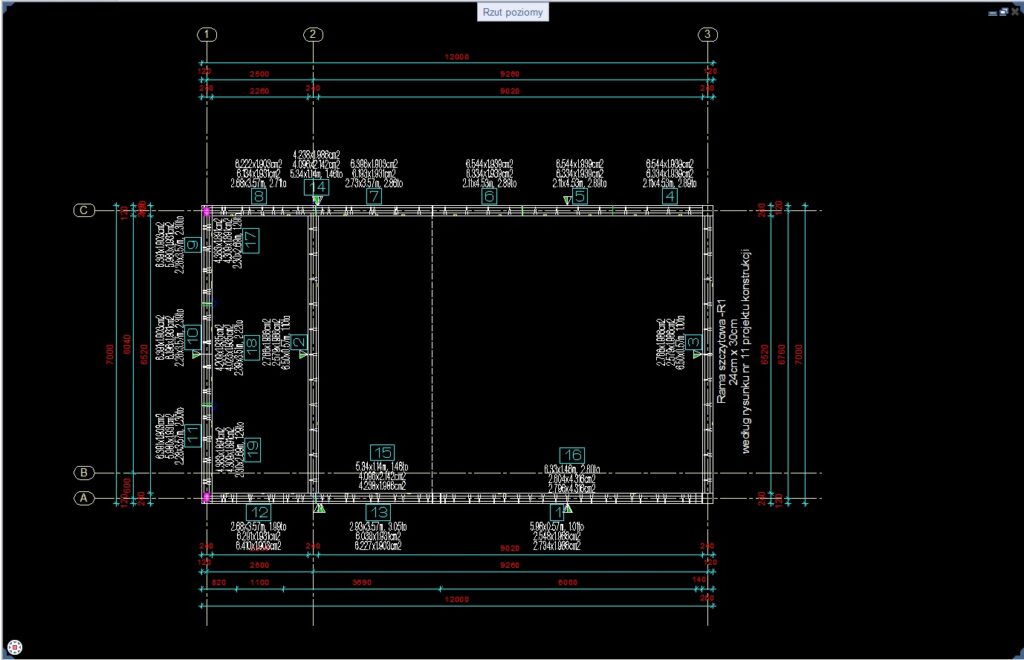Select the Rzut poziomy view tab
Image resolution: width=1024 pixels, height=660 pixels.
(x=514, y=12)
